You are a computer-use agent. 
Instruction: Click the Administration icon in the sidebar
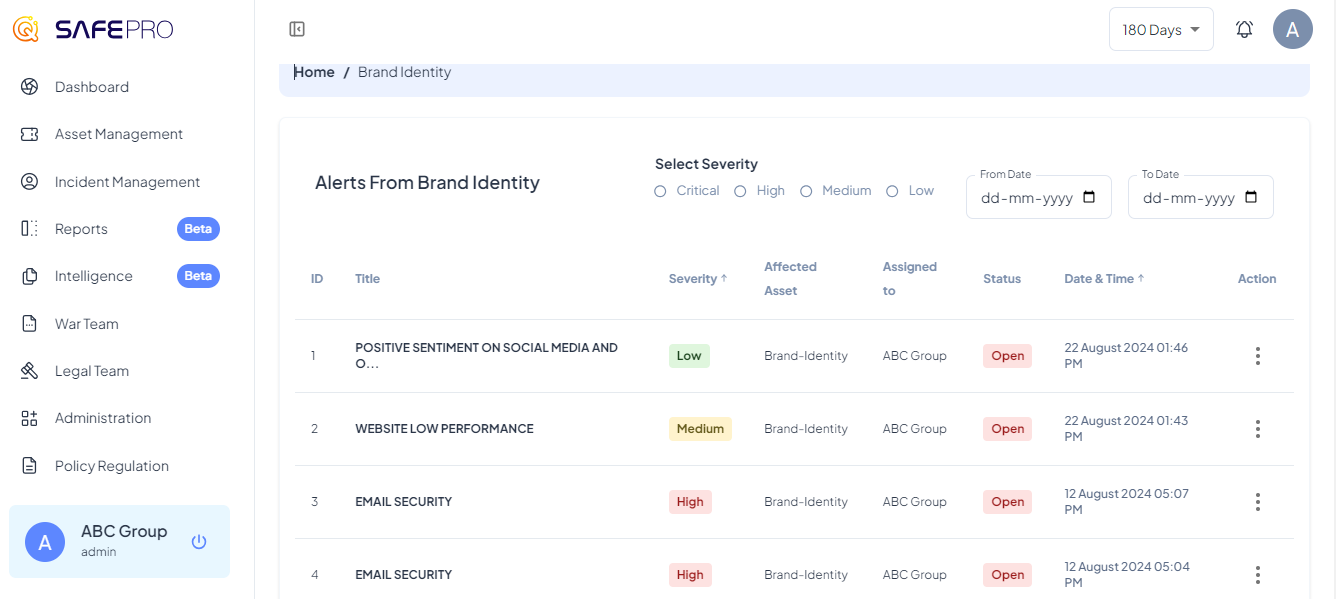(x=29, y=418)
